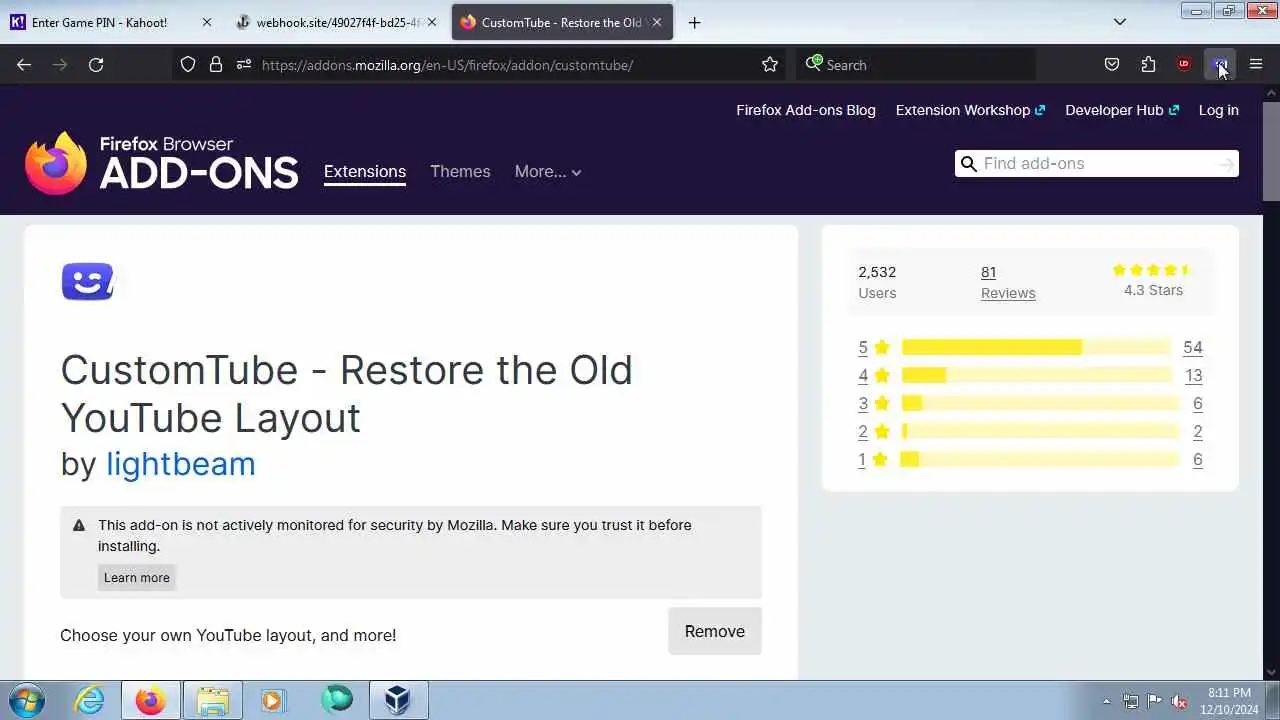Viewport: 1280px width, 720px height.
Task: Open Windows Start menu
Action: click(x=27, y=700)
